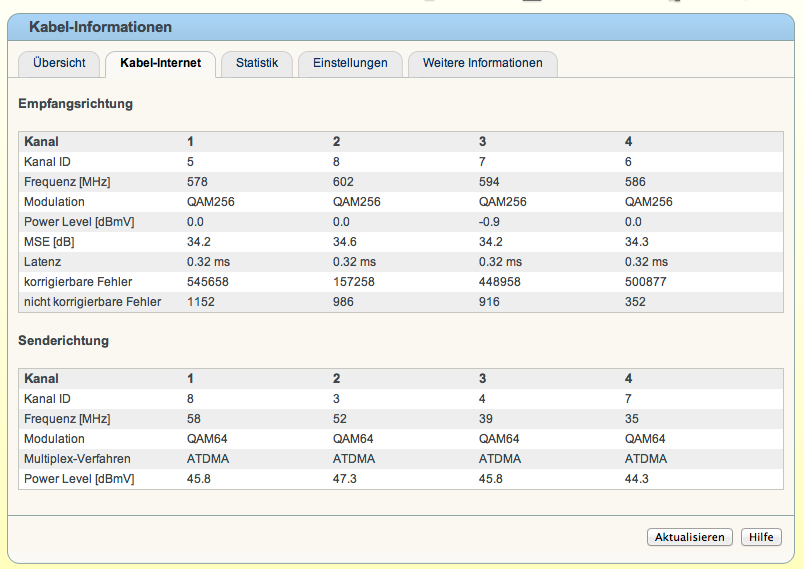Click the Hilfe button
The height and width of the screenshot is (569, 804).
tap(761, 537)
